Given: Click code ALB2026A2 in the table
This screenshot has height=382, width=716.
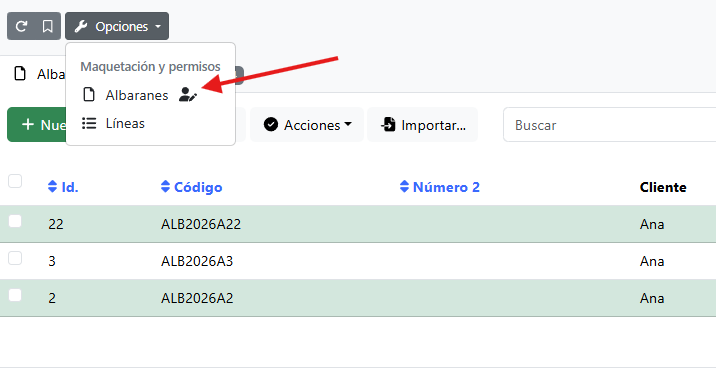Looking at the screenshot, I should pyautogui.click(x=197, y=298).
